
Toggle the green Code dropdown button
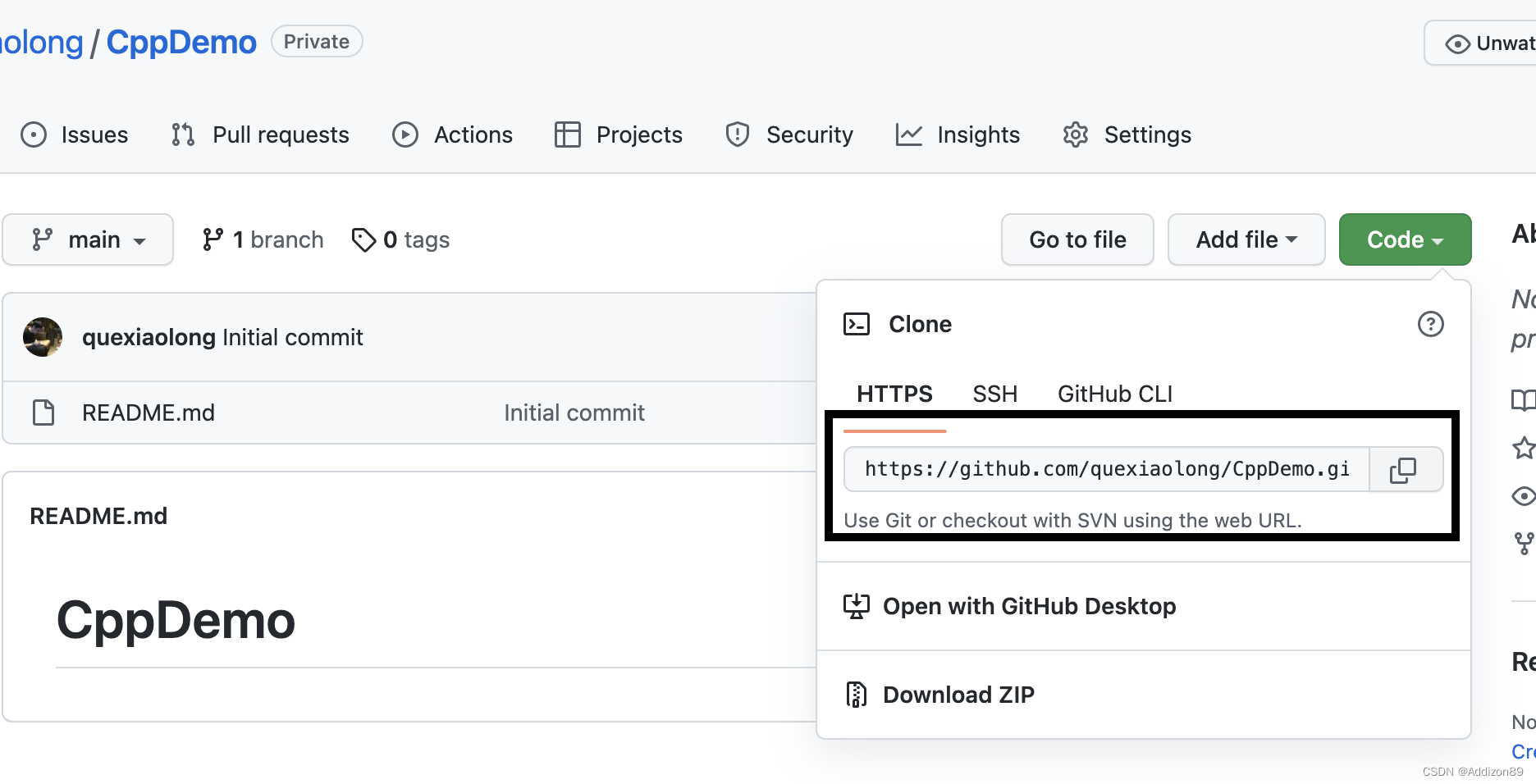(1405, 239)
